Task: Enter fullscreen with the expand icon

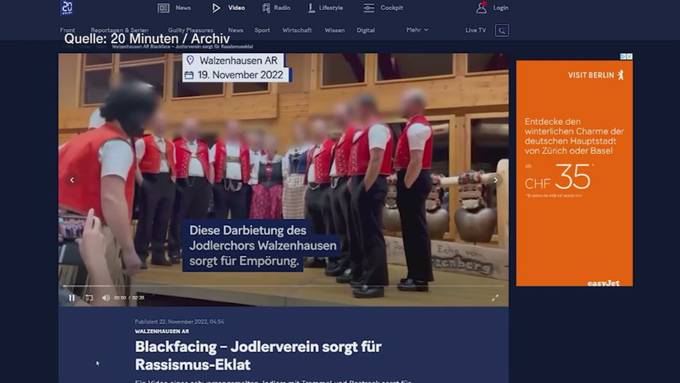Action: point(495,298)
